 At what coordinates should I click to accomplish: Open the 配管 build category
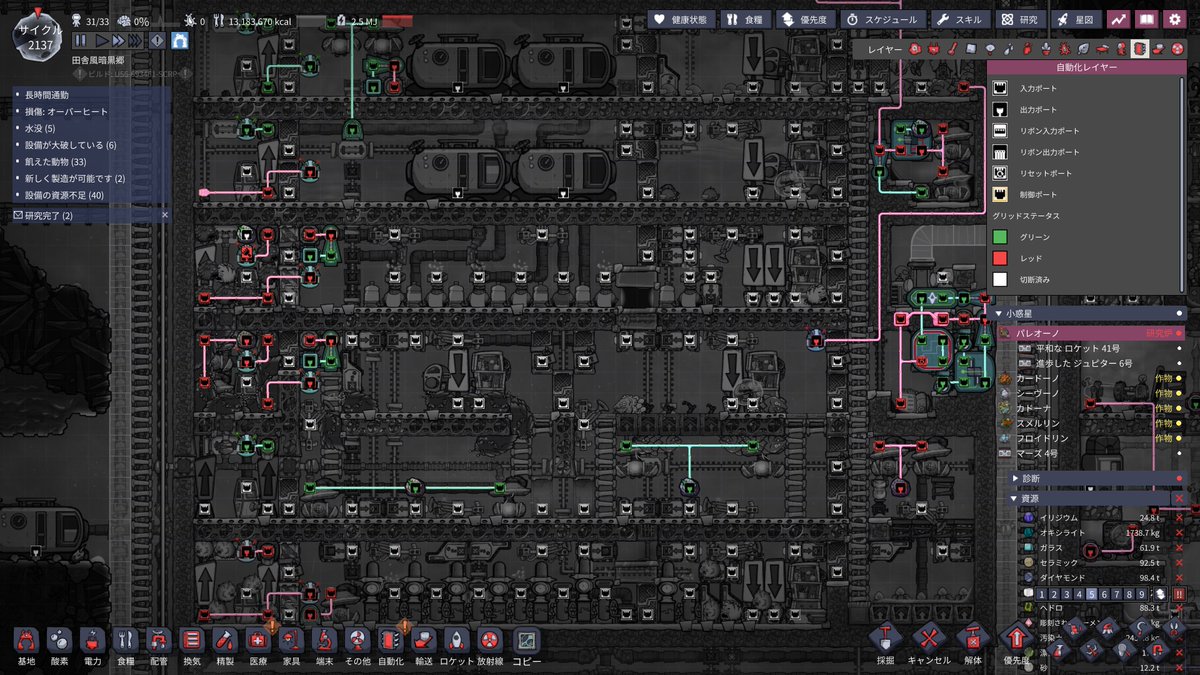[159, 646]
